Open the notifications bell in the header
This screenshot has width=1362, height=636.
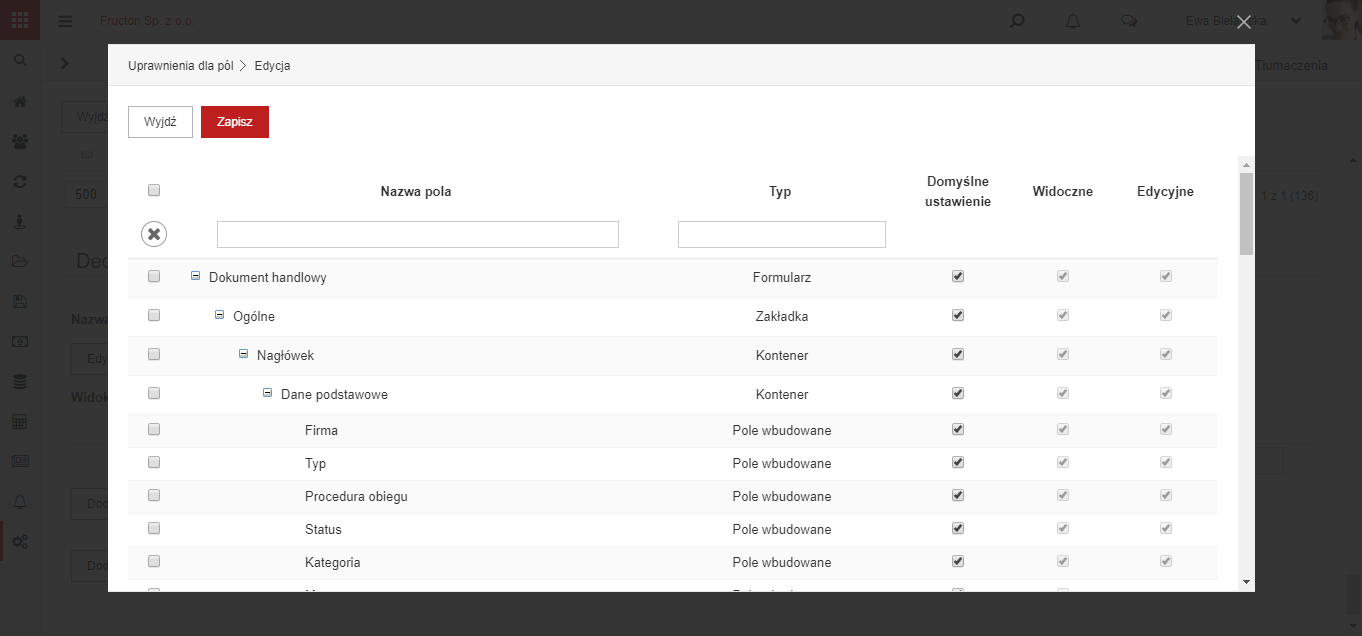1073,20
